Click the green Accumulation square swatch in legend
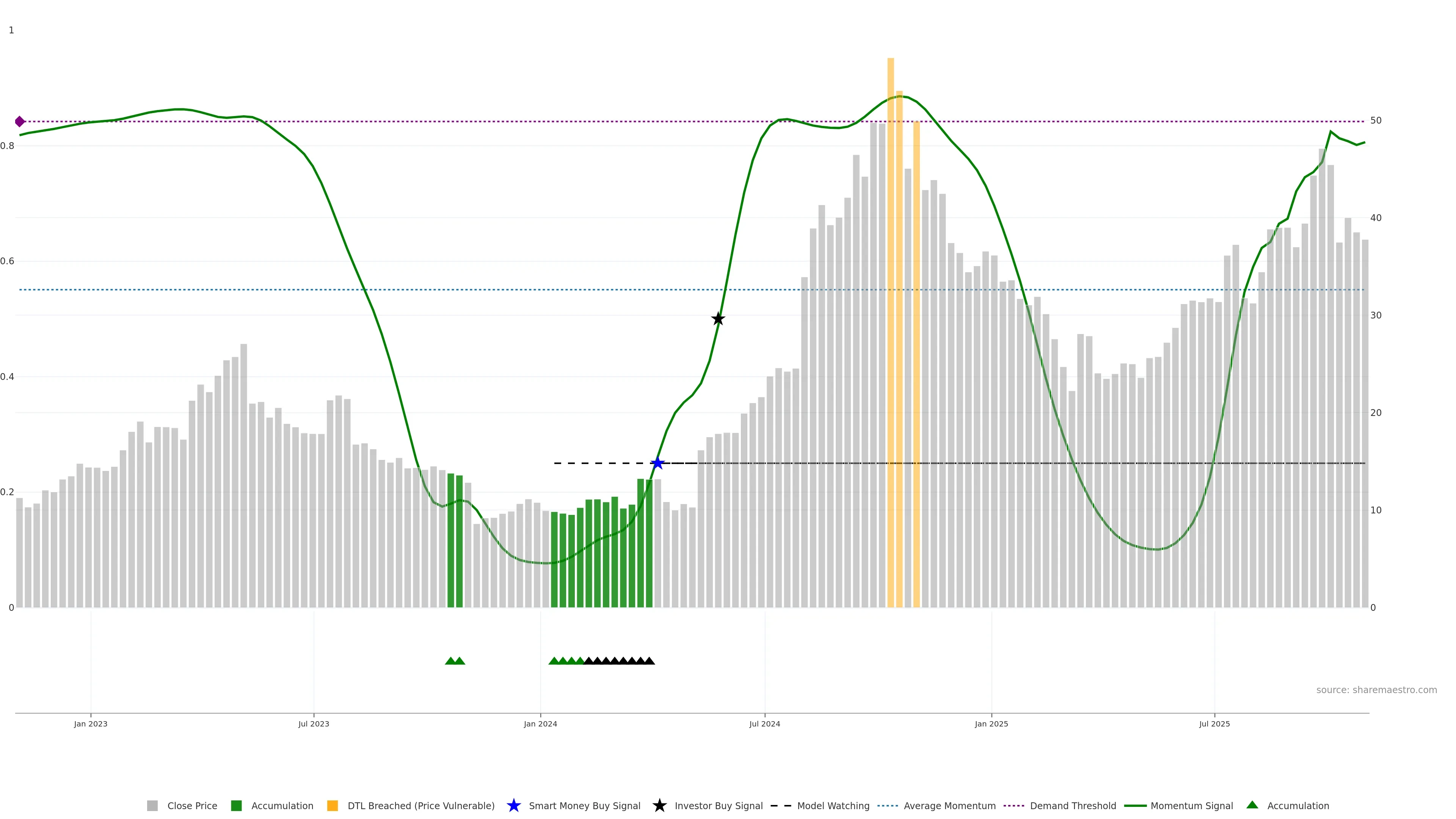Screen dimensions: 1456x819 pyautogui.click(x=236, y=806)
